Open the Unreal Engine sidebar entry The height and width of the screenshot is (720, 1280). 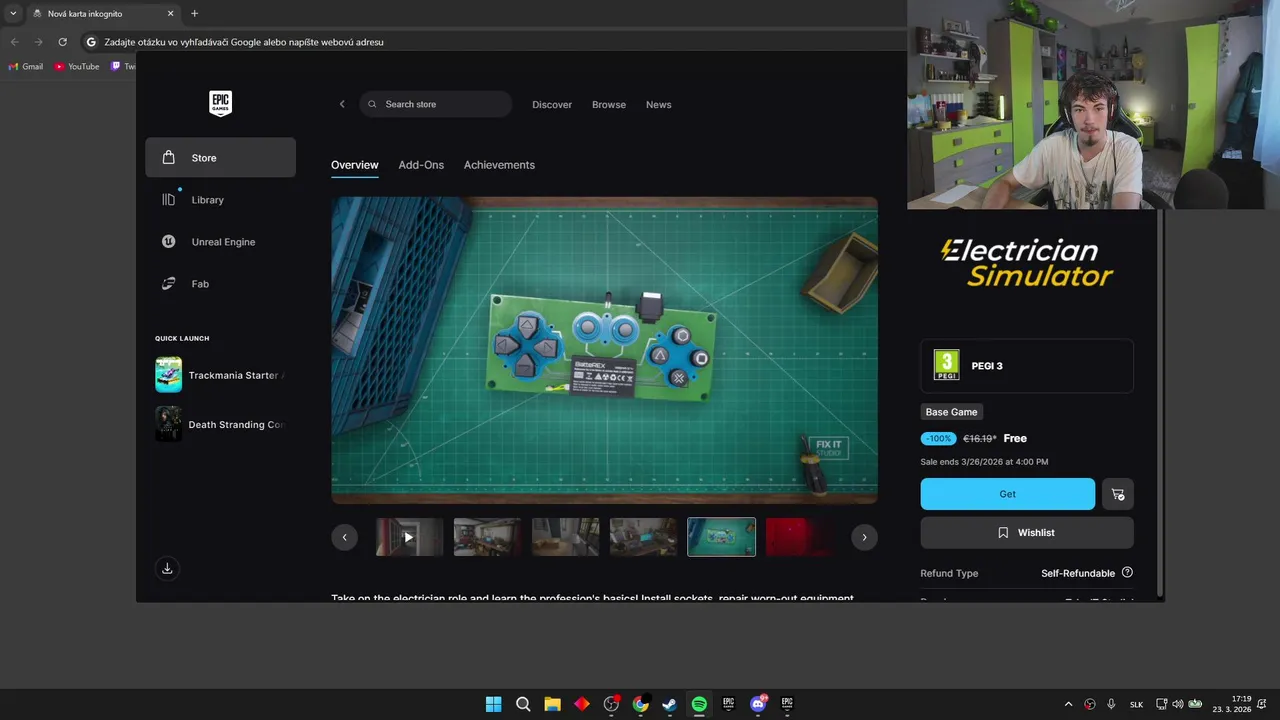pyautogui.click(x=220, y=242)
